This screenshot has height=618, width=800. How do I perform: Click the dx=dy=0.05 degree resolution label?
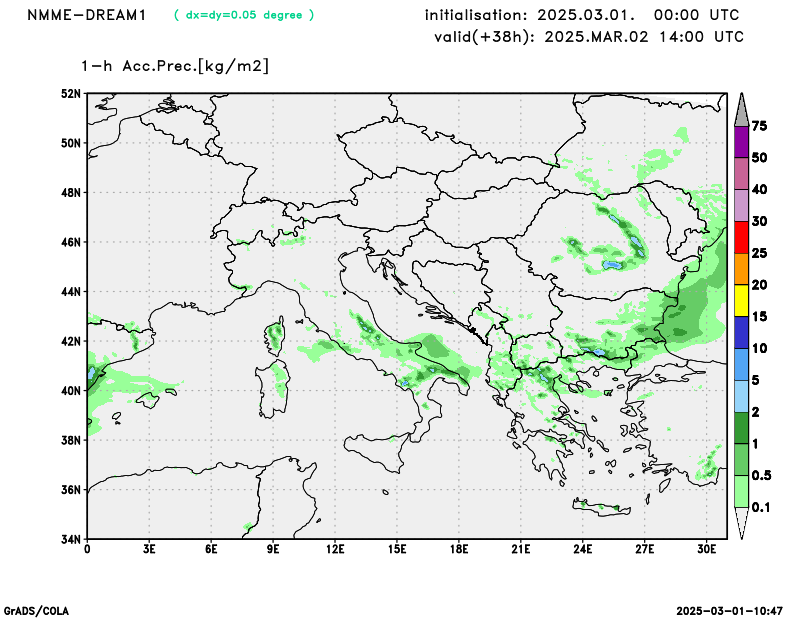coord(244,15)
